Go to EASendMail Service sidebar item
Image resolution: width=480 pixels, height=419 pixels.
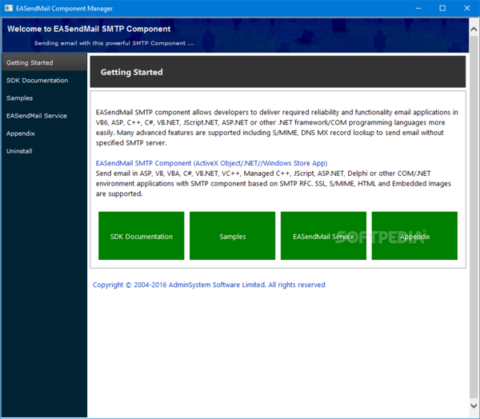click(44, 116)
